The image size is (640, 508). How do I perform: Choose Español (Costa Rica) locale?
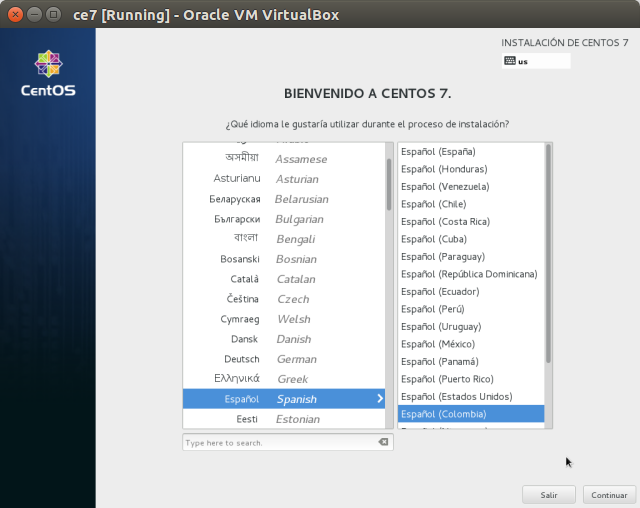point(471,222)
